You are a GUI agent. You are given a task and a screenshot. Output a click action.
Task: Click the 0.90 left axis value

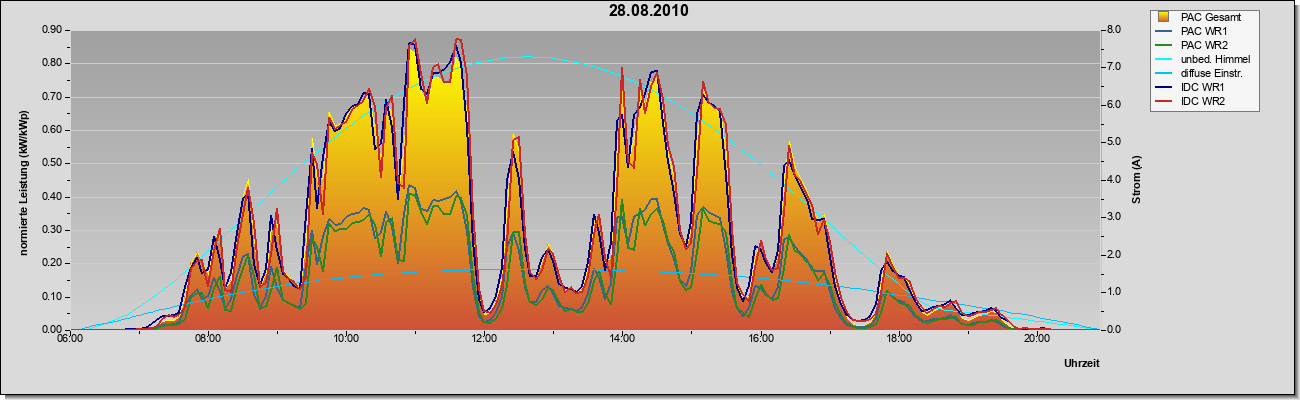[x=53, y=30]
